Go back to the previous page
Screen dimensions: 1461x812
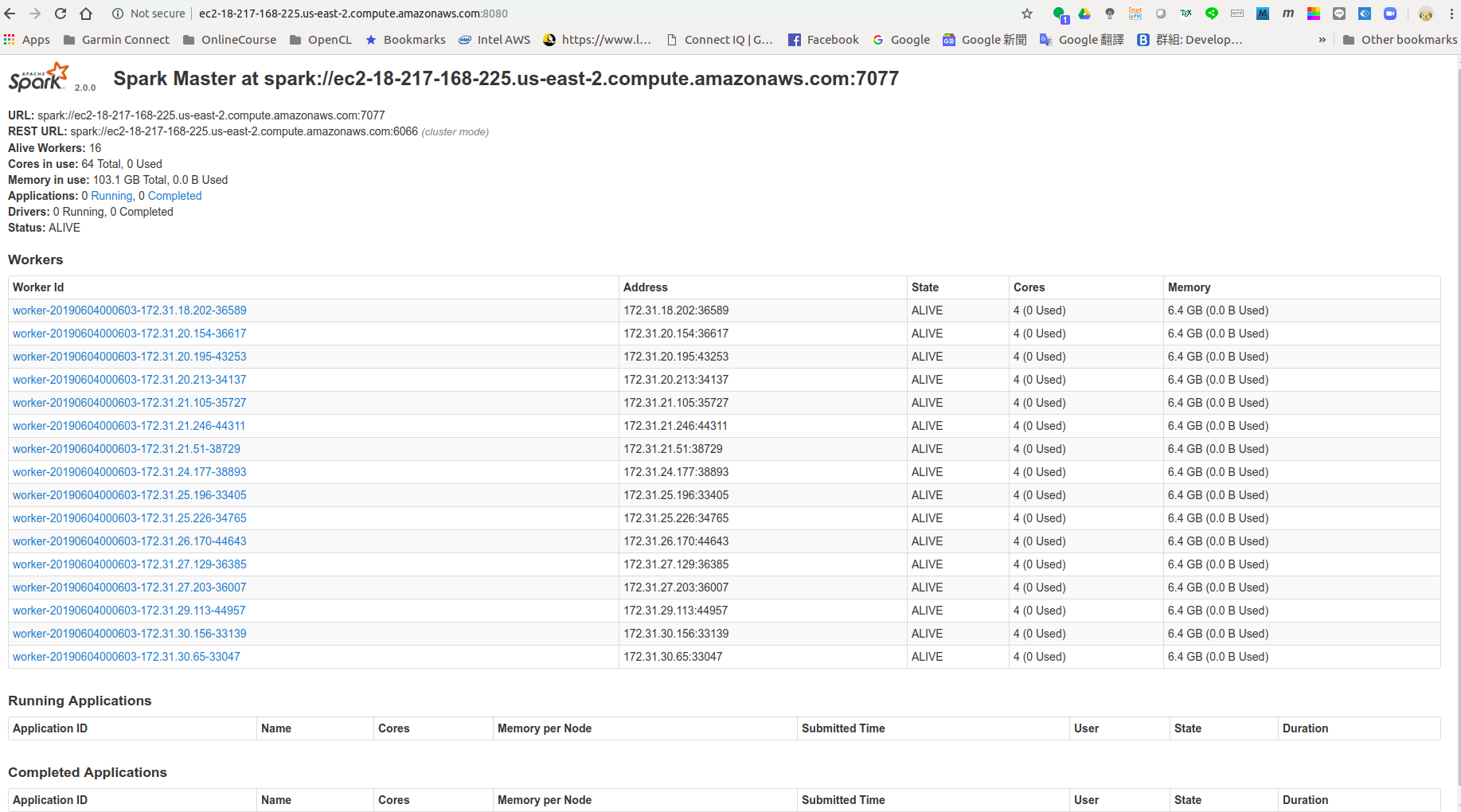(10, 14)
